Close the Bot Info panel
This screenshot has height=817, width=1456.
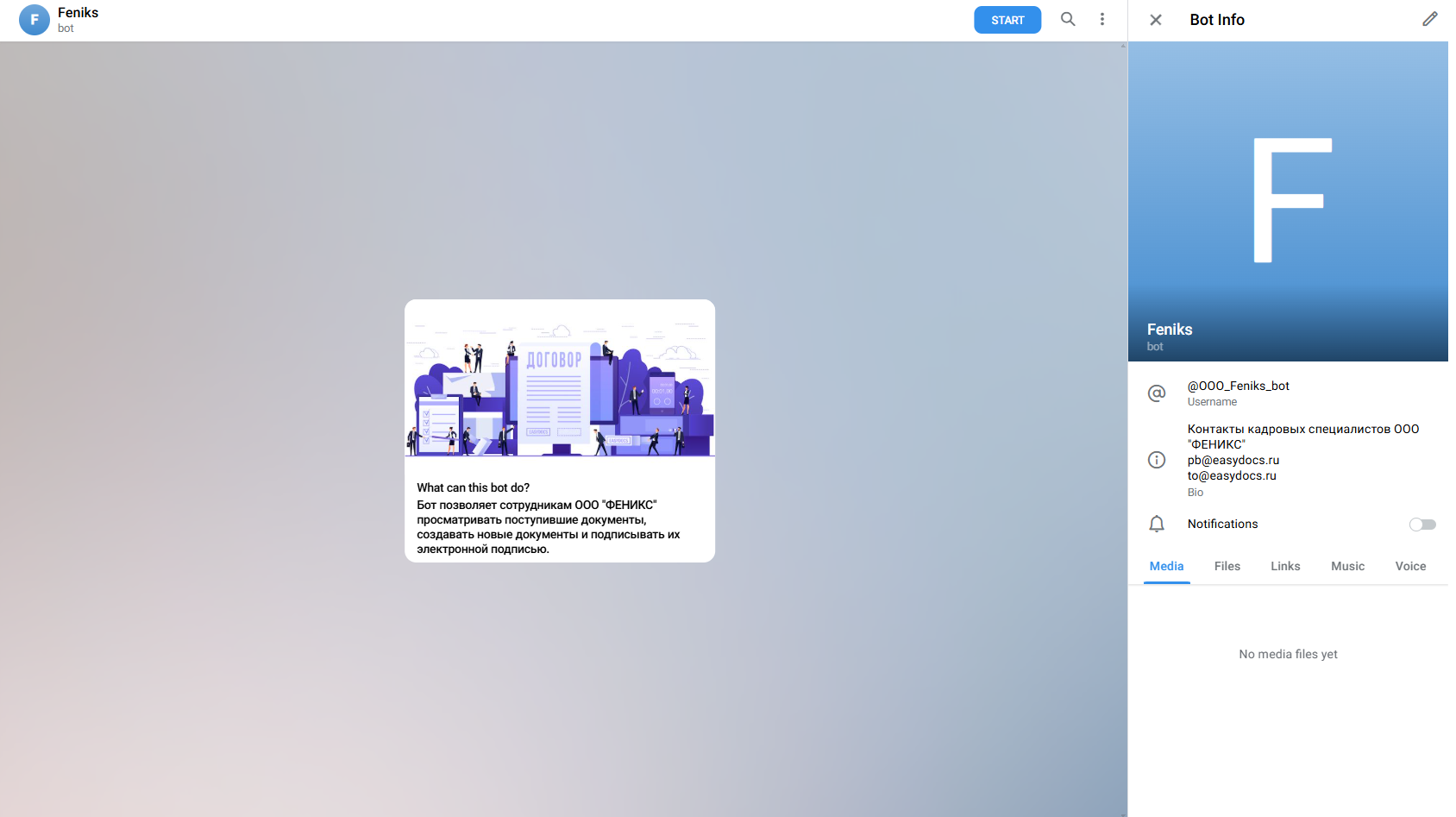1156,20
